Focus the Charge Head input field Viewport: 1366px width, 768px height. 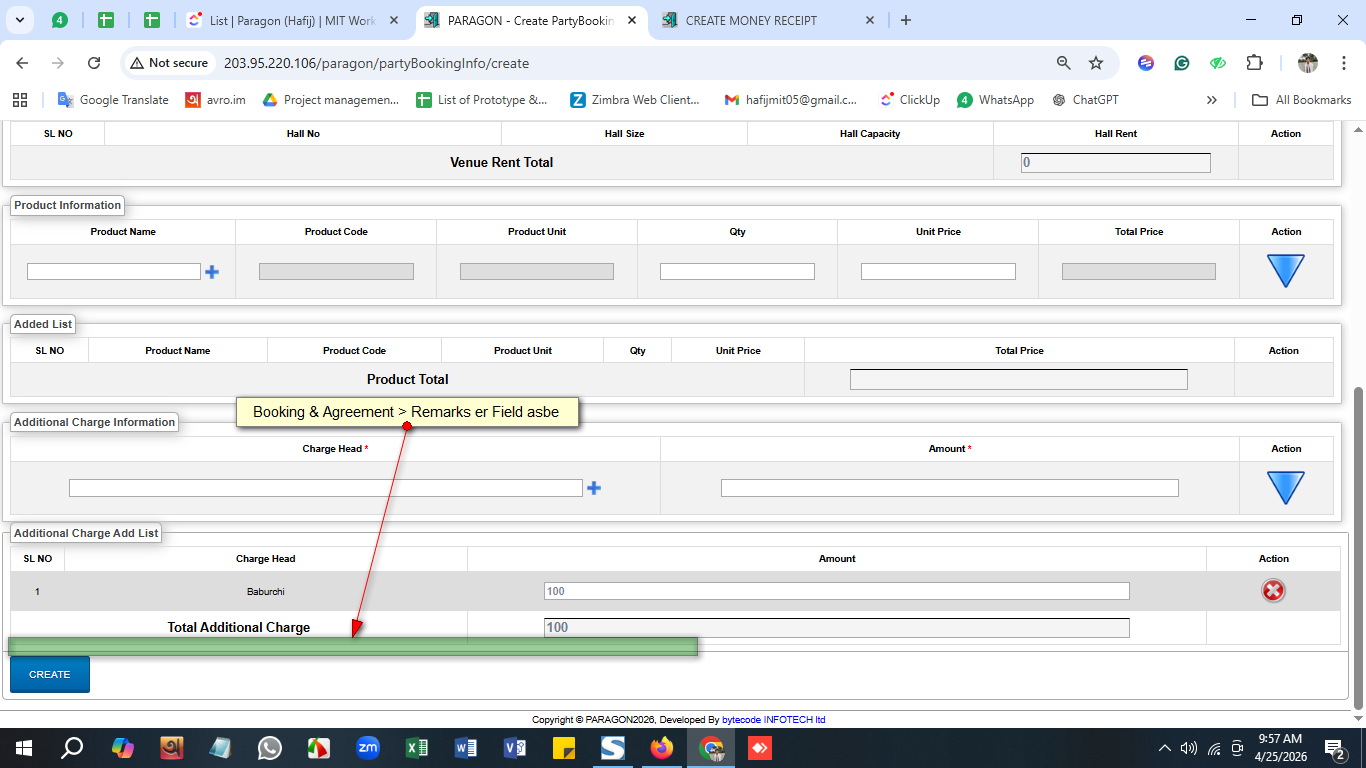pyautogui.click(x=326, y=488)
